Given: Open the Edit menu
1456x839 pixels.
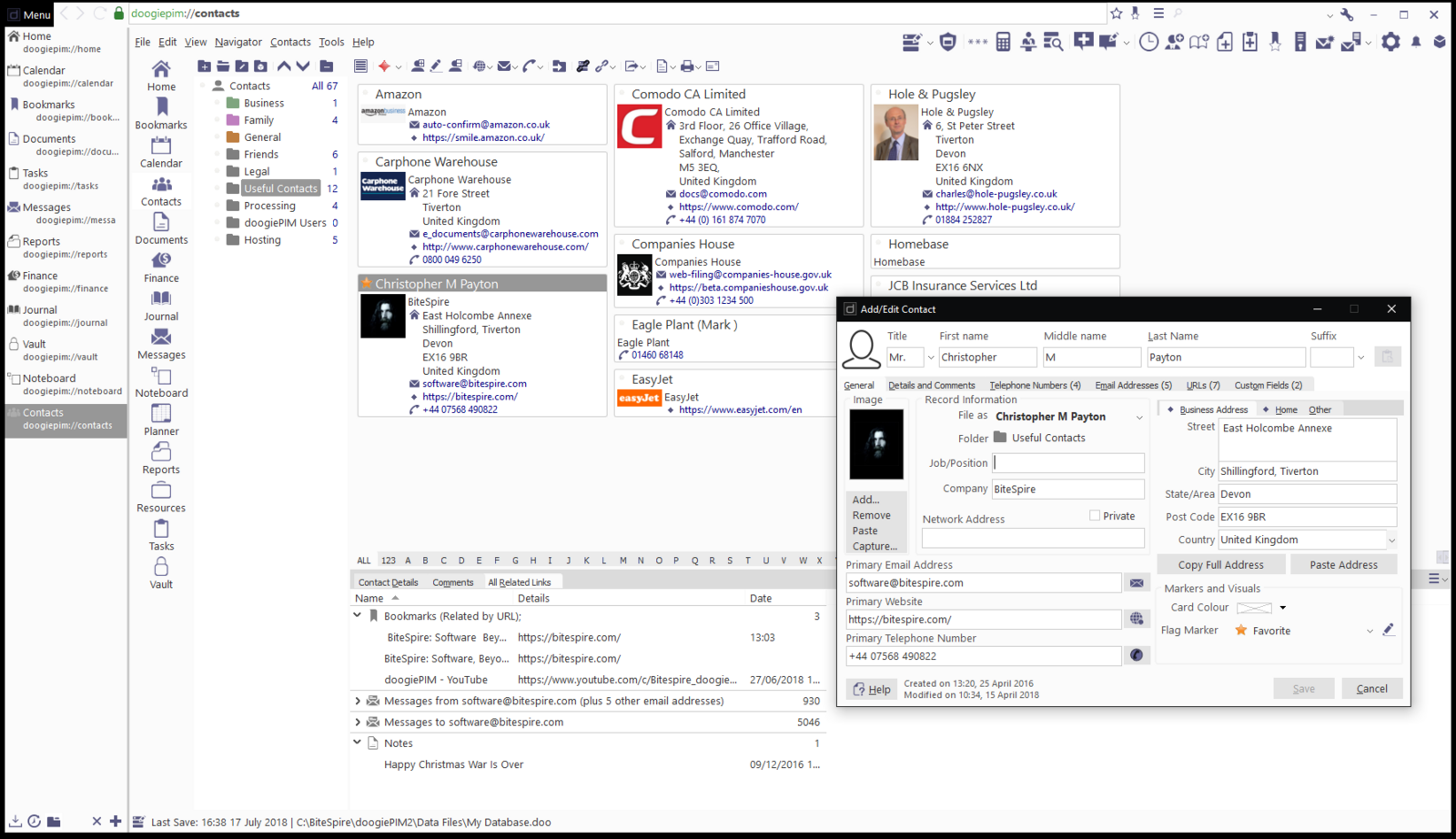Looking at the screenshot, I should (167, 42).
